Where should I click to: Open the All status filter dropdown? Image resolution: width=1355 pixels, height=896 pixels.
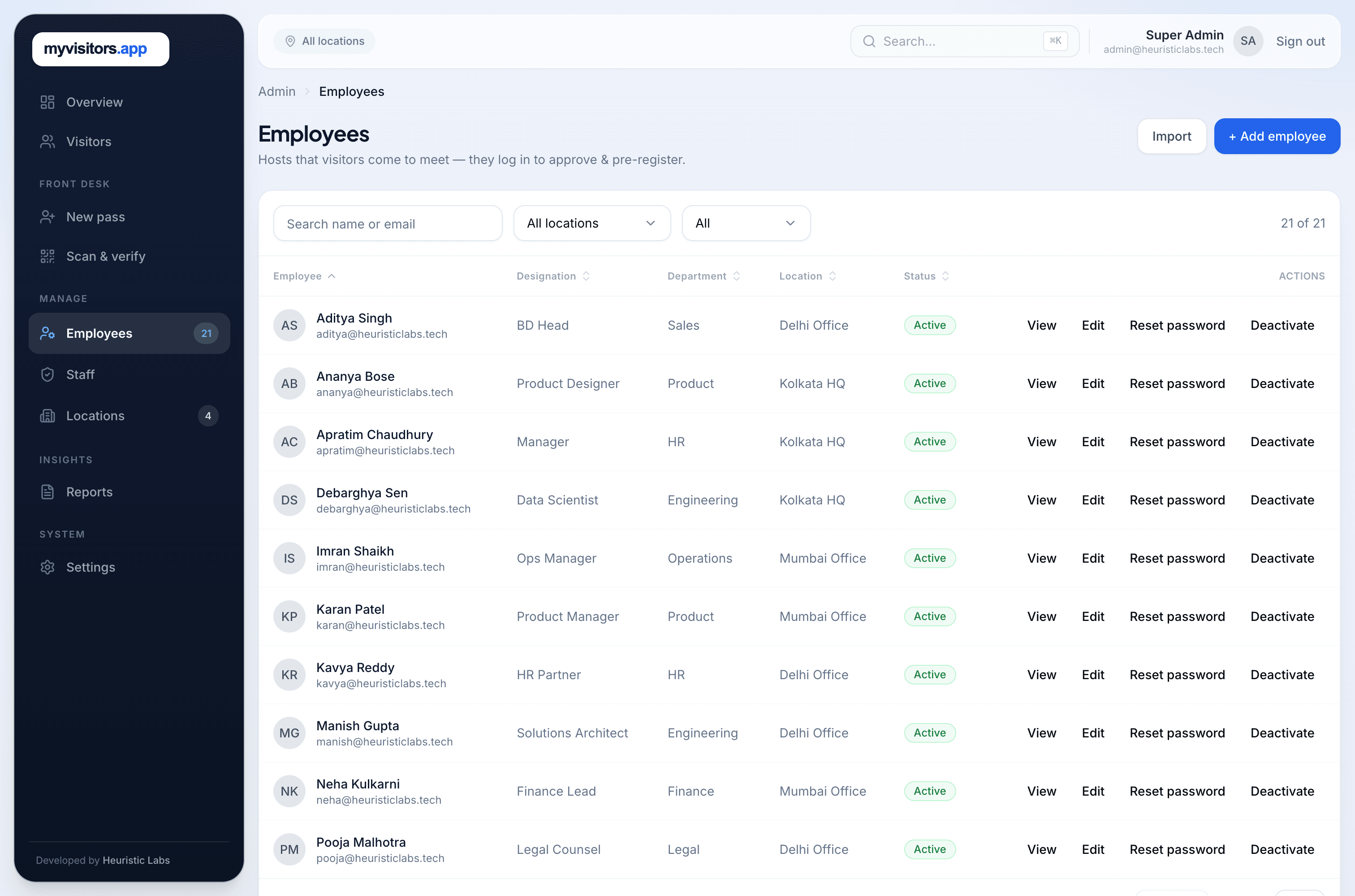tap(746, 224)
